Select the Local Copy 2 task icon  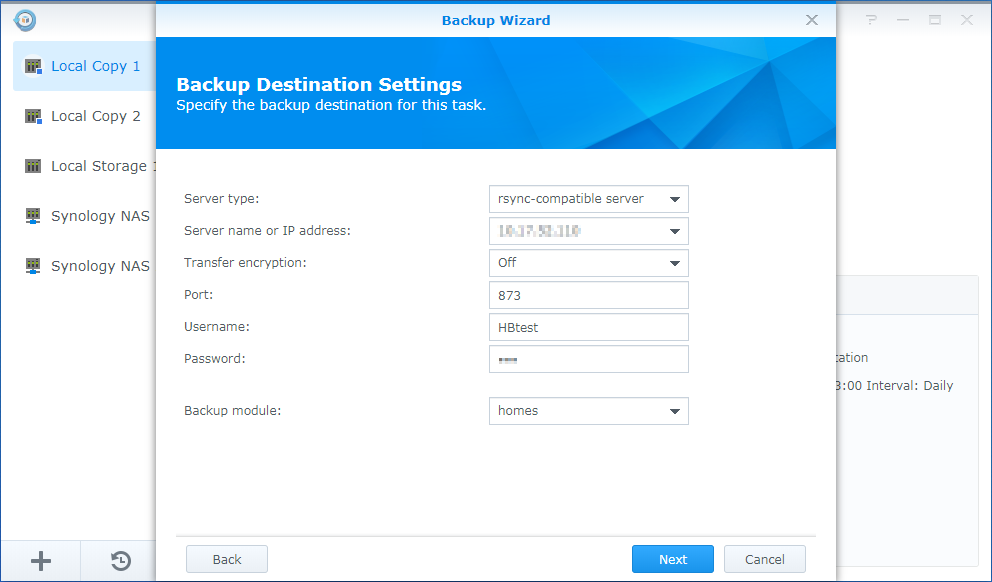click(x=32, y=115)
